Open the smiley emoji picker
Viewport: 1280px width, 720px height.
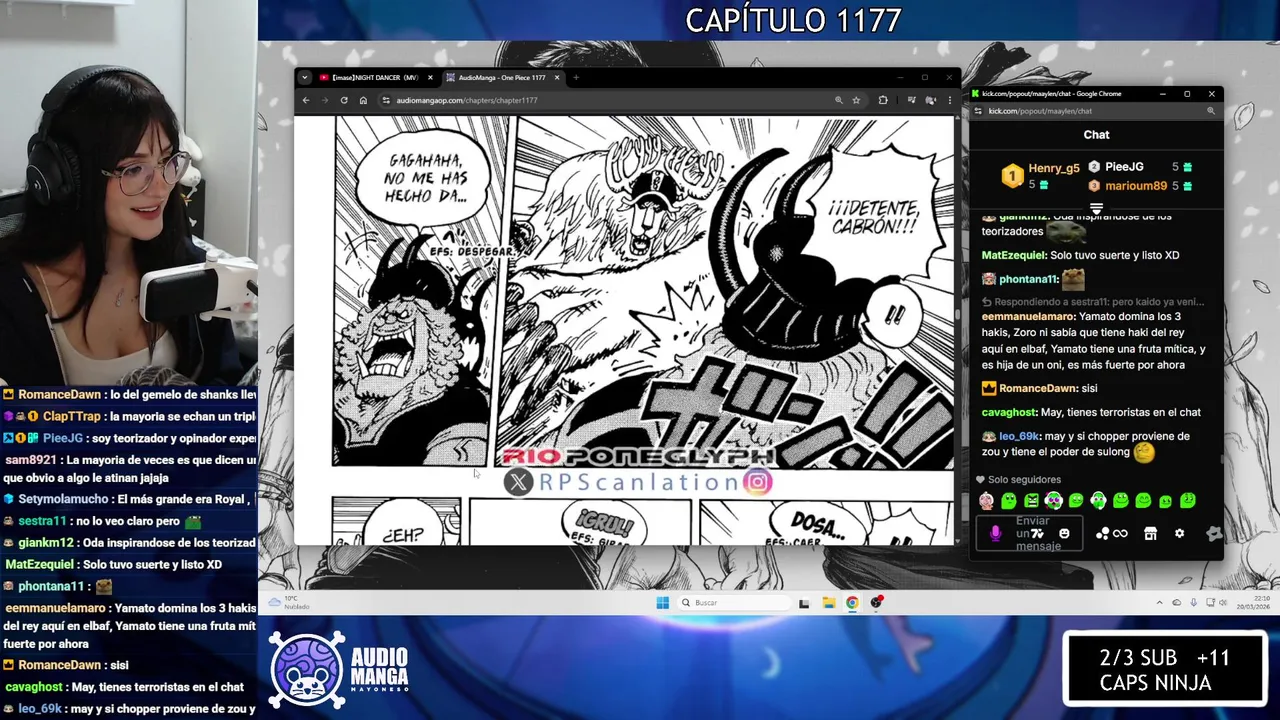pos(1064,534)
